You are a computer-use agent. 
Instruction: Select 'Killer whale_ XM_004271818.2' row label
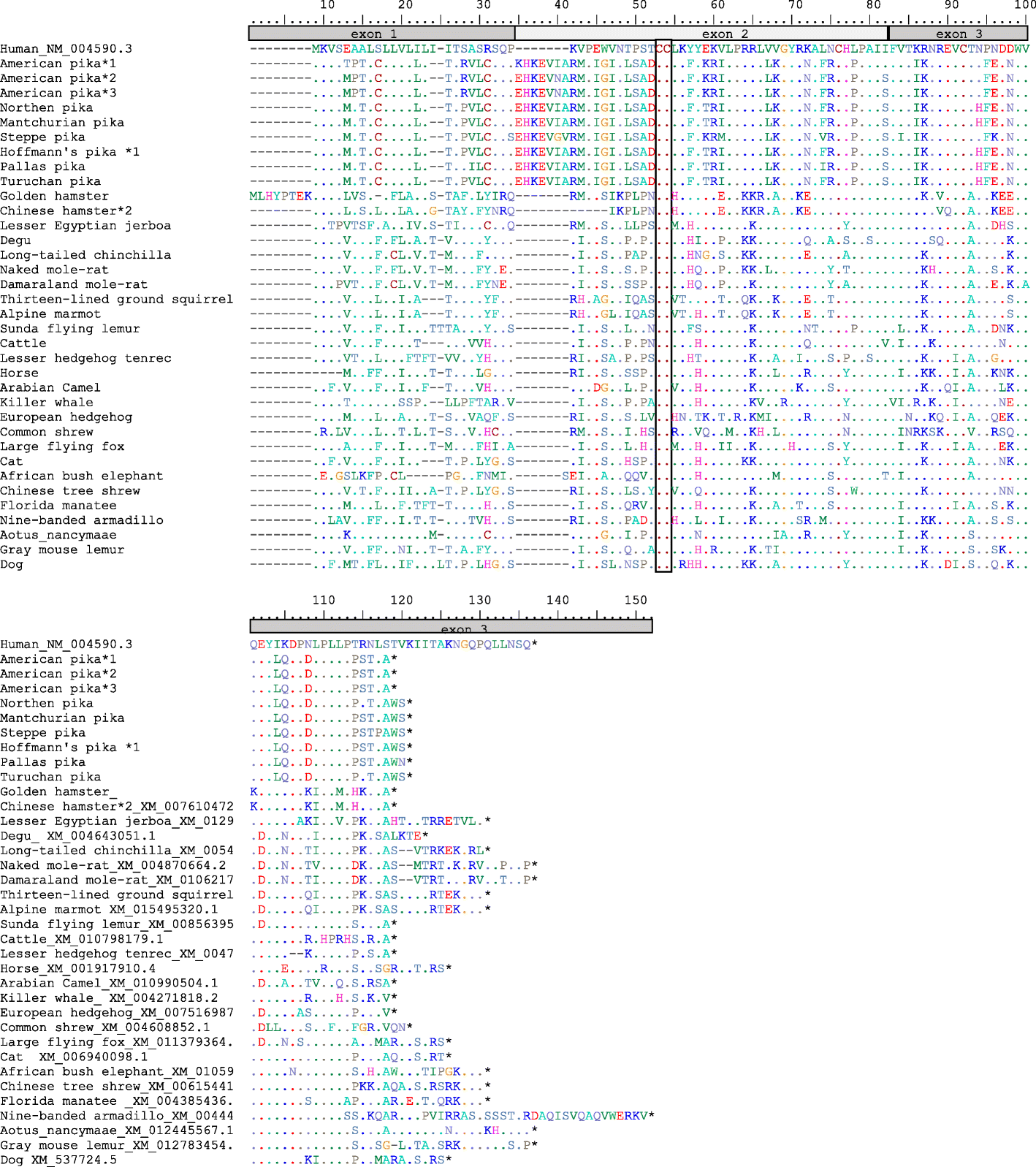[x=109, y=997]
